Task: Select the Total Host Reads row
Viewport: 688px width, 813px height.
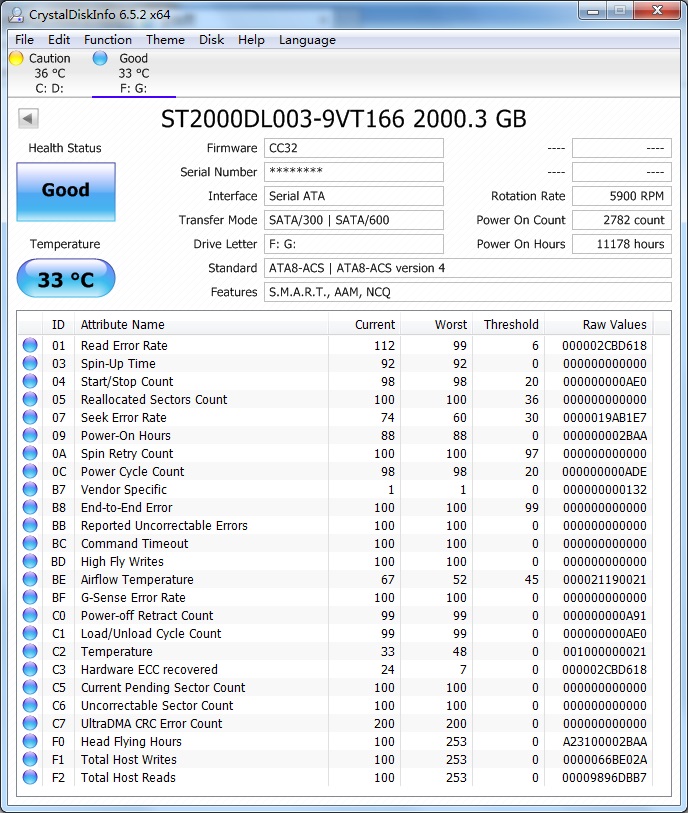Action: [335, 778]
